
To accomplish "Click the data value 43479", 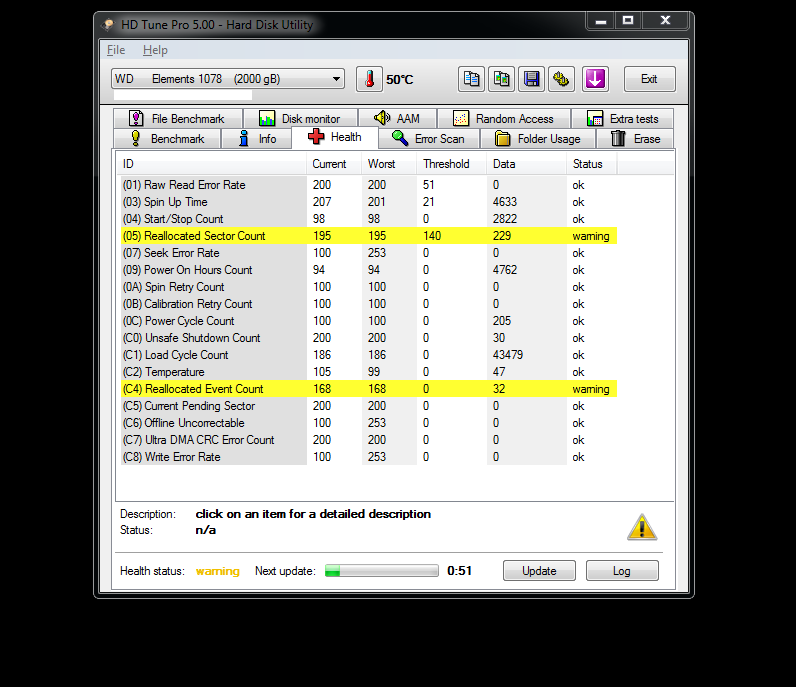I will pyautogui.click(x=508, y=355).
